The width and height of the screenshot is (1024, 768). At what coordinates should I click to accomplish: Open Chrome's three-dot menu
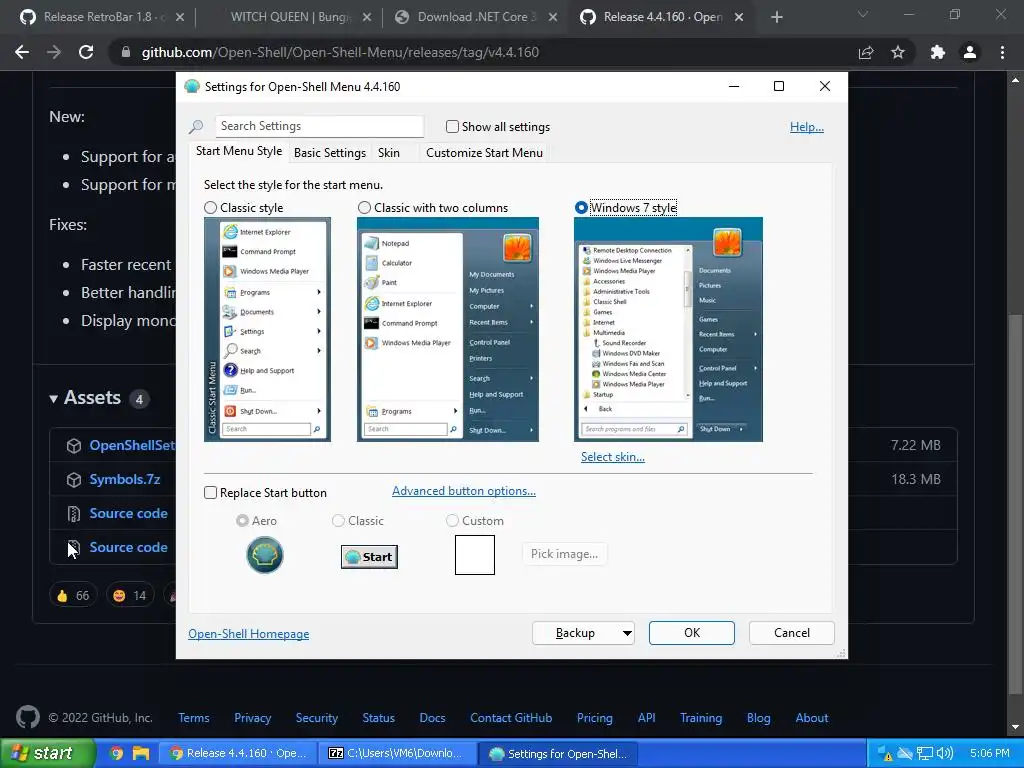tap(1002, 52)
